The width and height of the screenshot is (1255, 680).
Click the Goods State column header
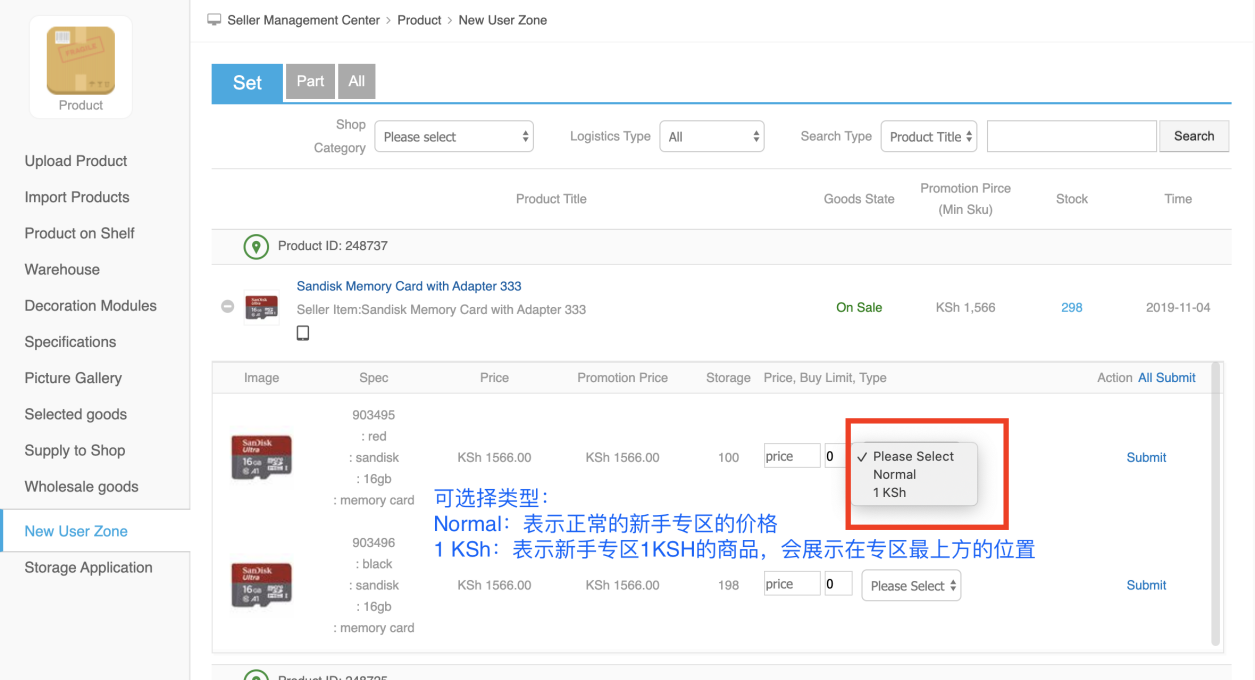(859, 199)
